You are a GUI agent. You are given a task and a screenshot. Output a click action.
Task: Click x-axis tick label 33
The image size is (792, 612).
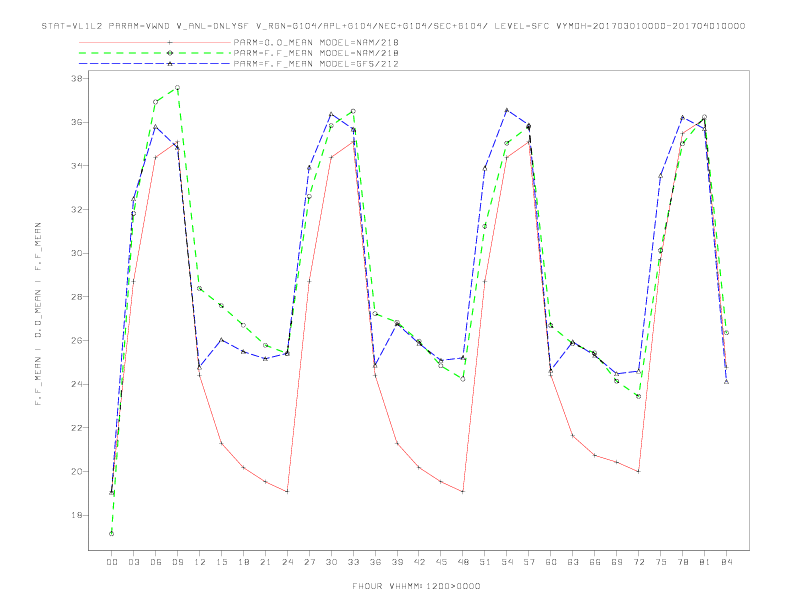pyautogui.click(x=353, y=562)
